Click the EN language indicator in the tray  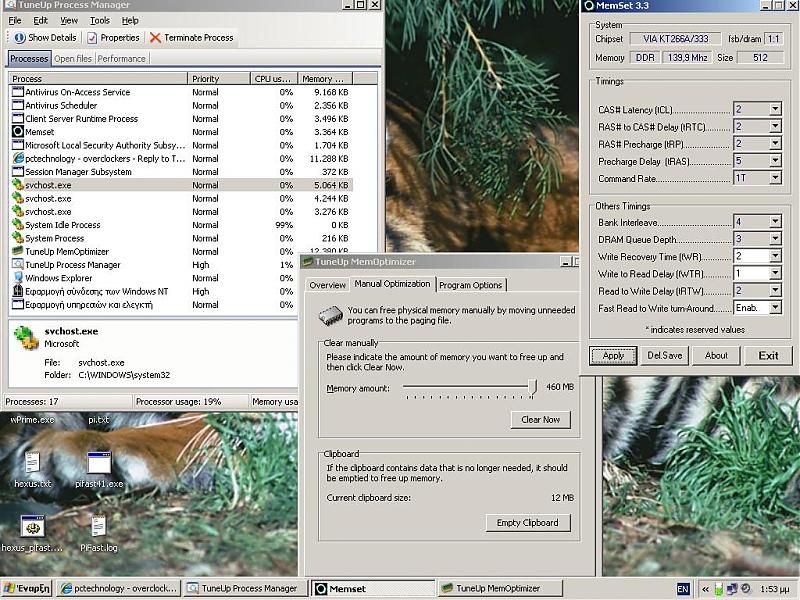pos(683,589)
